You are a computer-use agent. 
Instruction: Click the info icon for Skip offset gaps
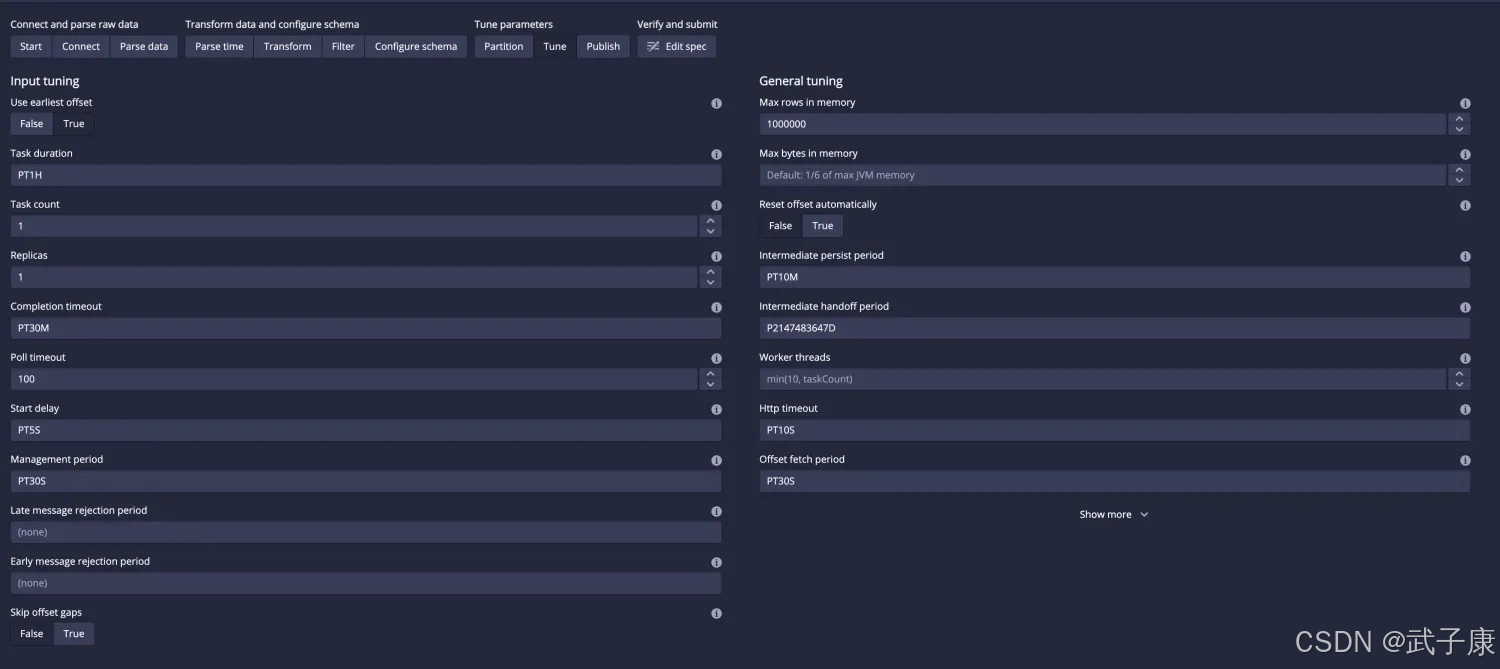pos(716,614)
